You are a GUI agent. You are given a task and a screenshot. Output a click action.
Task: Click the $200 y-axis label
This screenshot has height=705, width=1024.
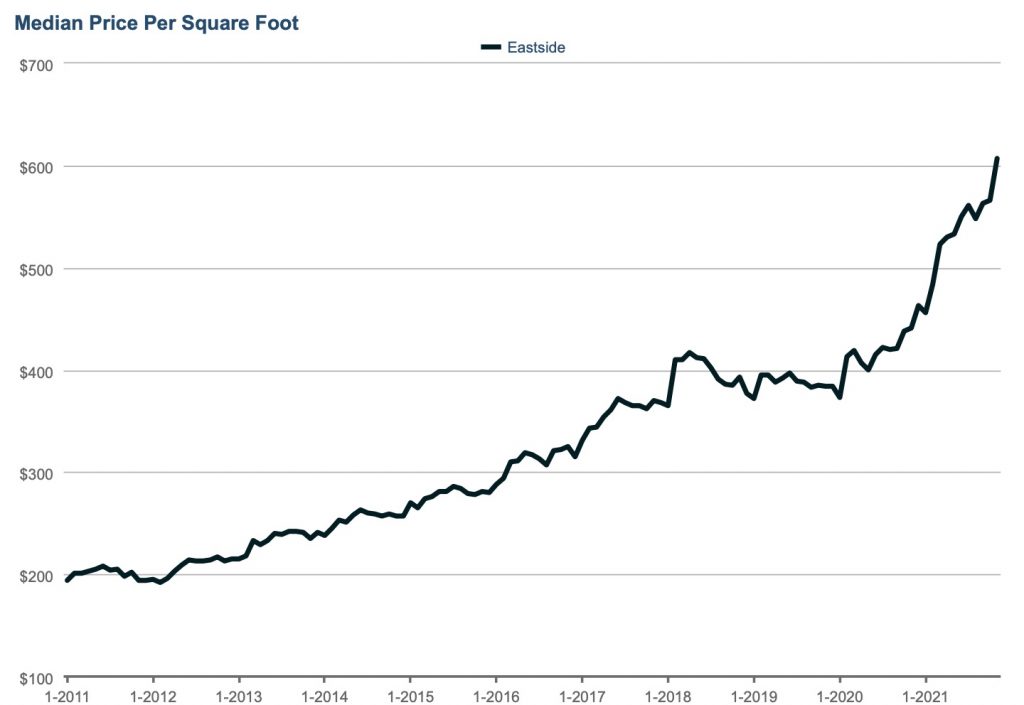click(x=35, y=576)
